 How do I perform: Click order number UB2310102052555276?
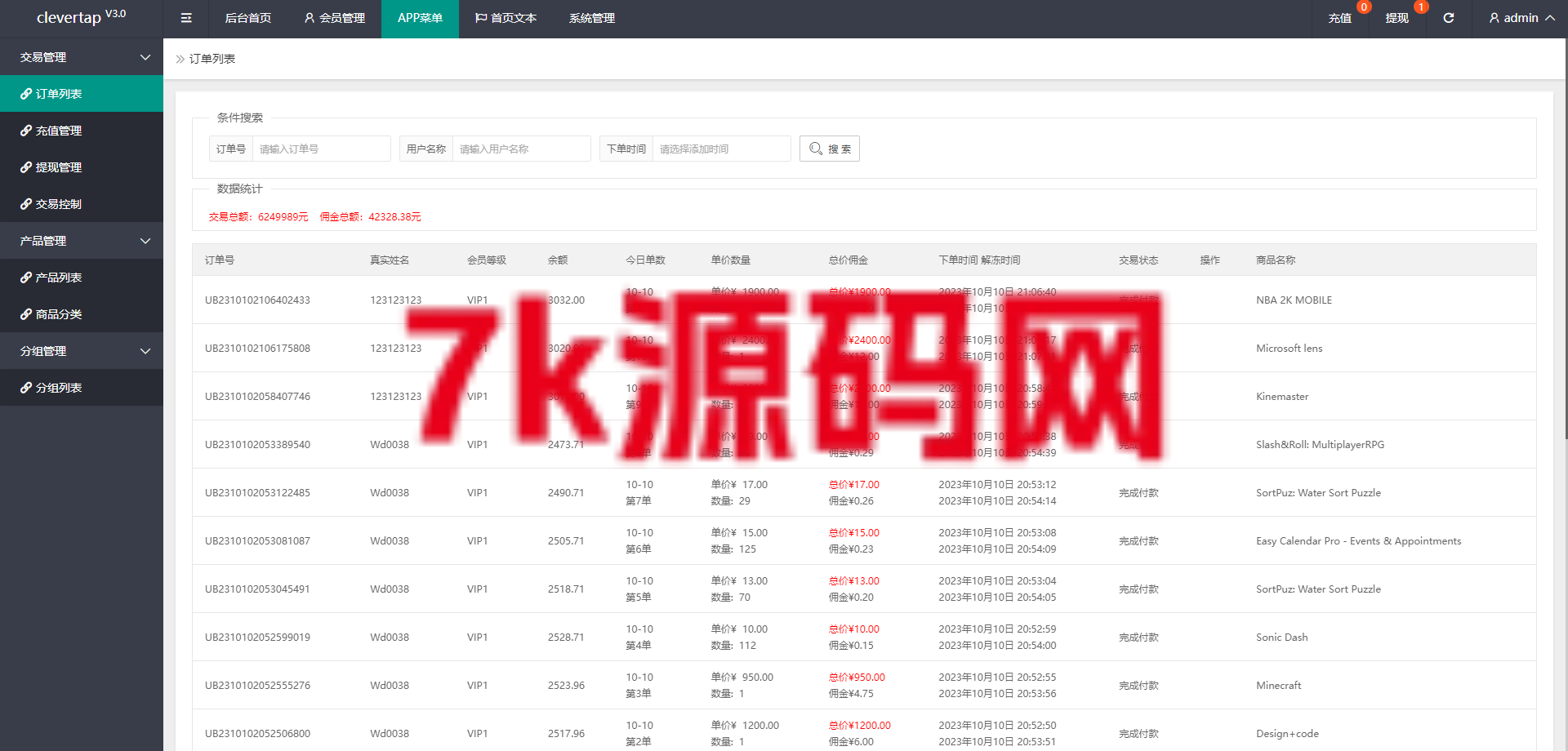coord(257,686)
